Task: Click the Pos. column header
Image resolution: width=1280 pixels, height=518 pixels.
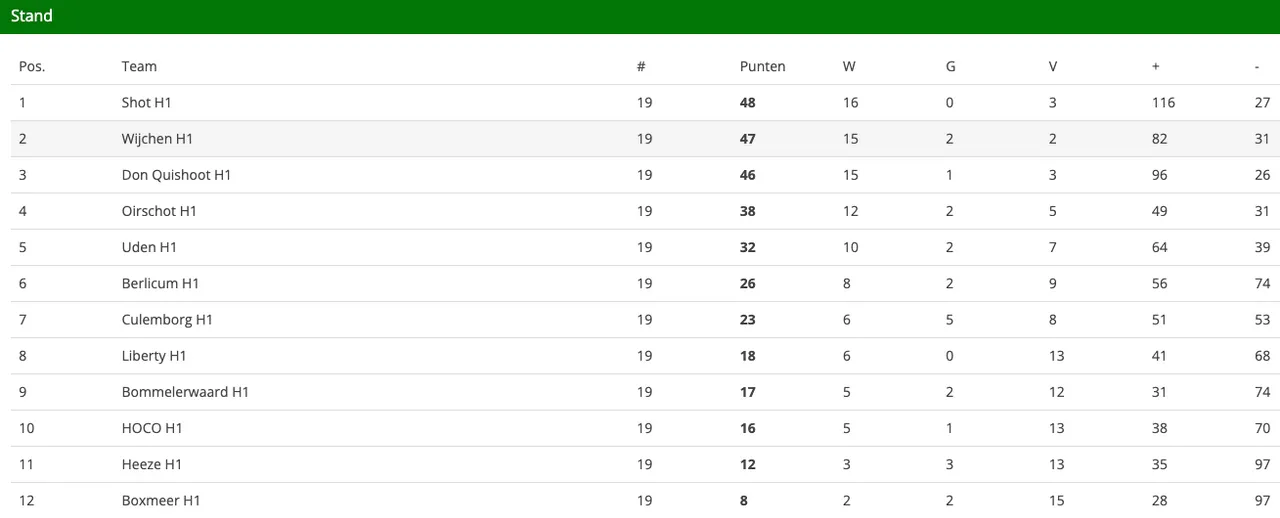Action: [x=32, y=67]
